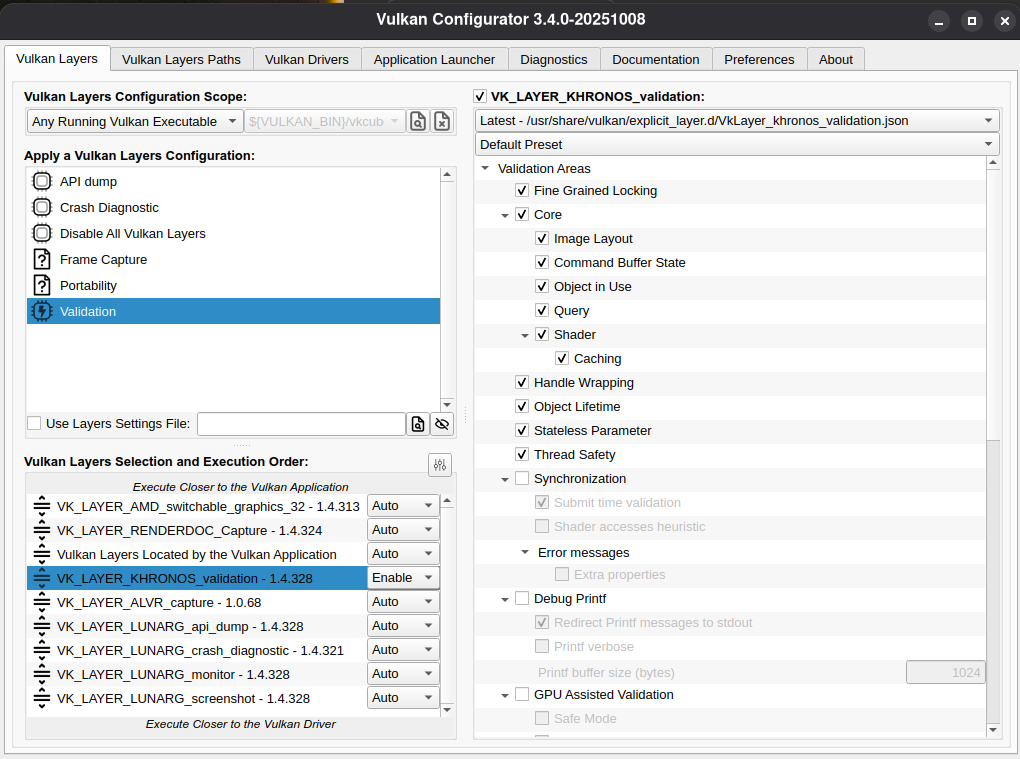Viewport: 1020px width, 759px height.
Task: Click the layers settings file path field
Action: (x=301, y=424)
